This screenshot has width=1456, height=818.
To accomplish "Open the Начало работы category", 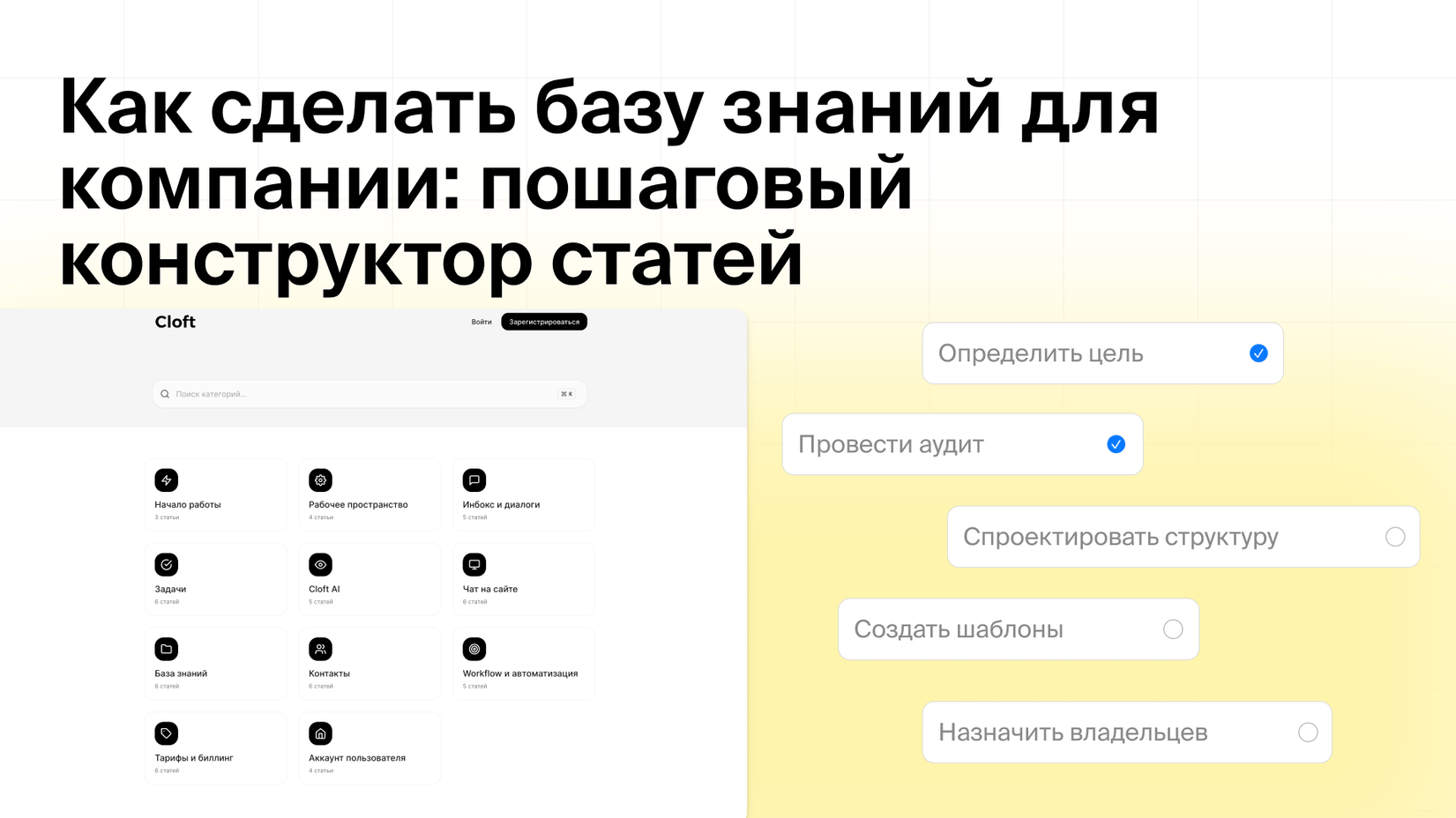I will 216,495.
